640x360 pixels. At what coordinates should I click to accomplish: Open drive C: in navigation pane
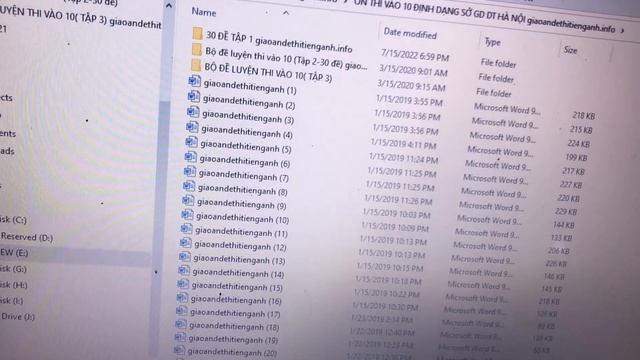pyautogui.click(x=13, y=220)
